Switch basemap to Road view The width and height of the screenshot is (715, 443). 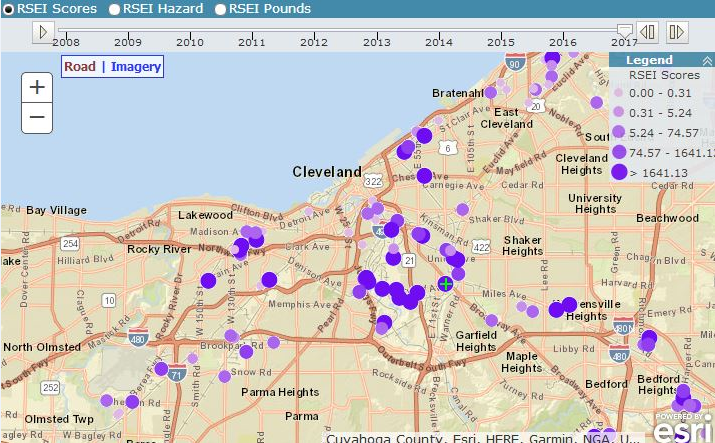point(80,67)
